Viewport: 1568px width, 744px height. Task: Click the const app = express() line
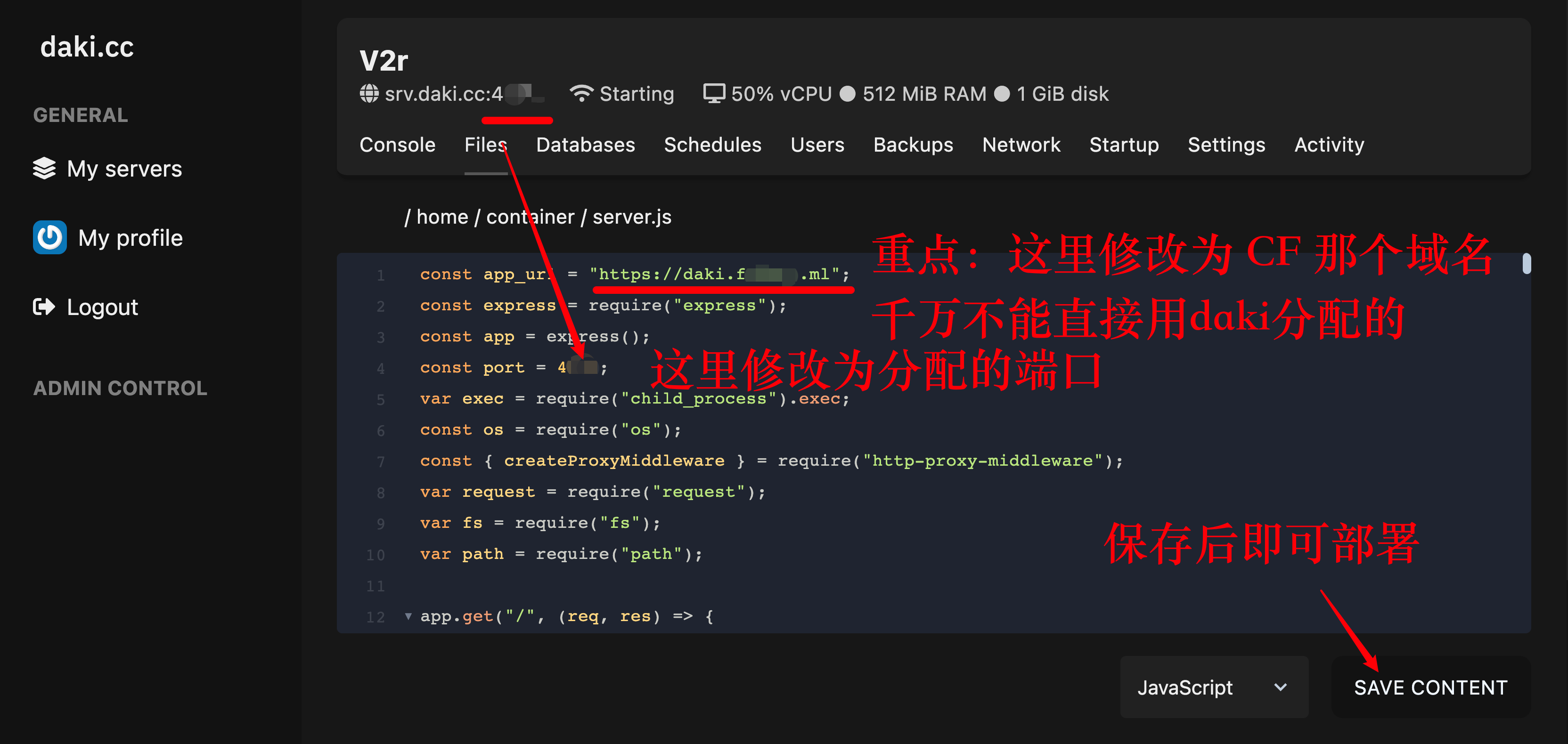point(534,336)
